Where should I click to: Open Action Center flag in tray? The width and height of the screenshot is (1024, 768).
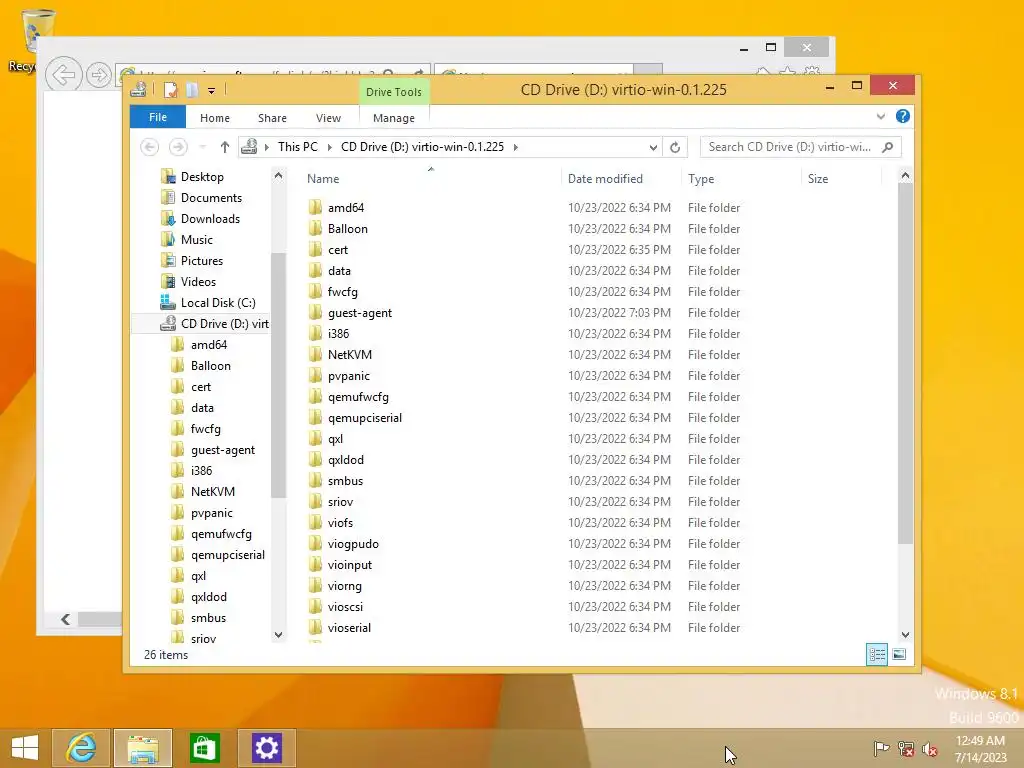[x=881, y=748]
